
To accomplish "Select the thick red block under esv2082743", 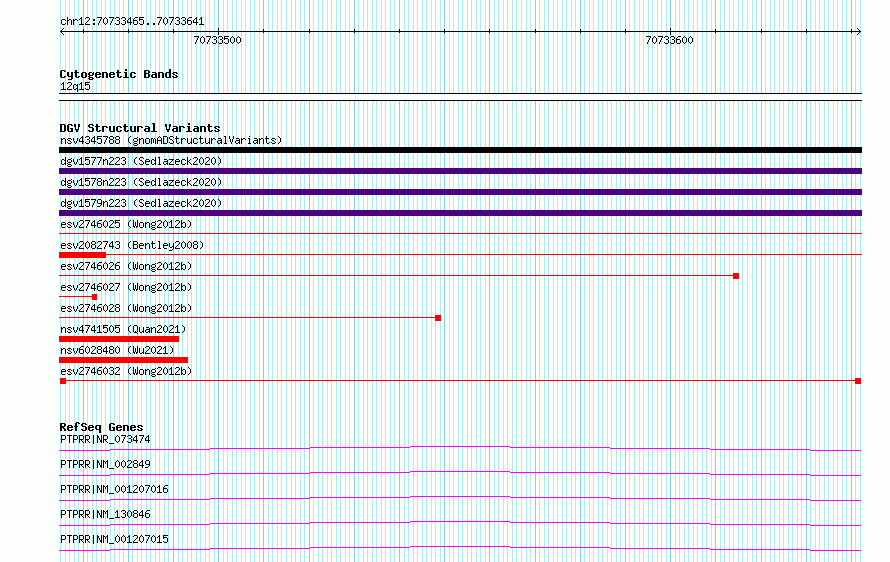I will tap(82, 255).
